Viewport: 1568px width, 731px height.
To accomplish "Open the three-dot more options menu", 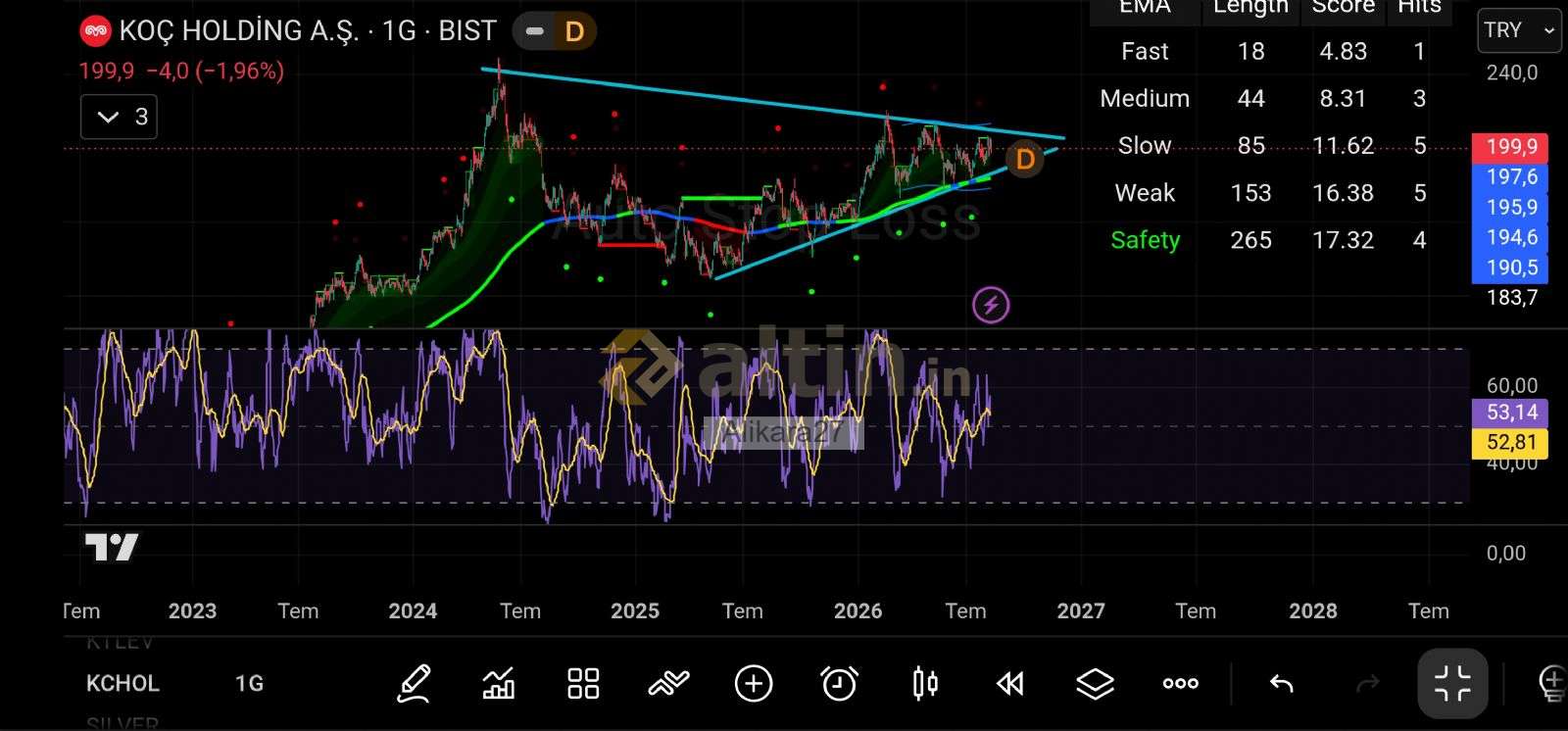I will (1180, 683).
